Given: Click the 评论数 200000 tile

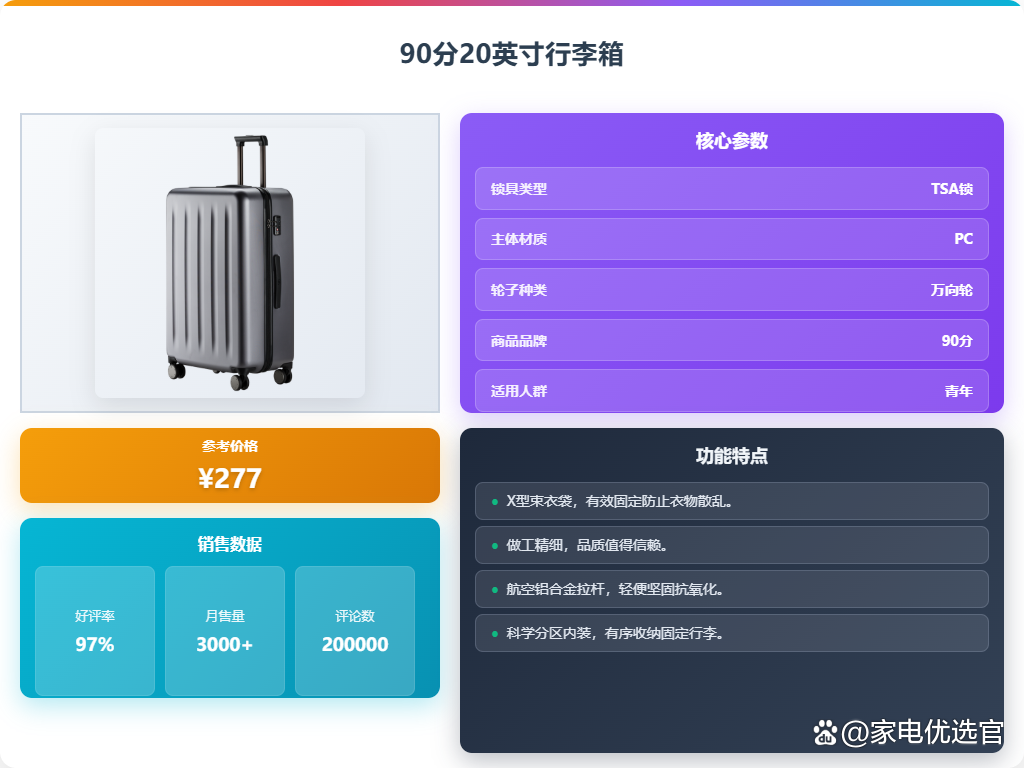Looking at the screenshot, I should pos(355,631).
